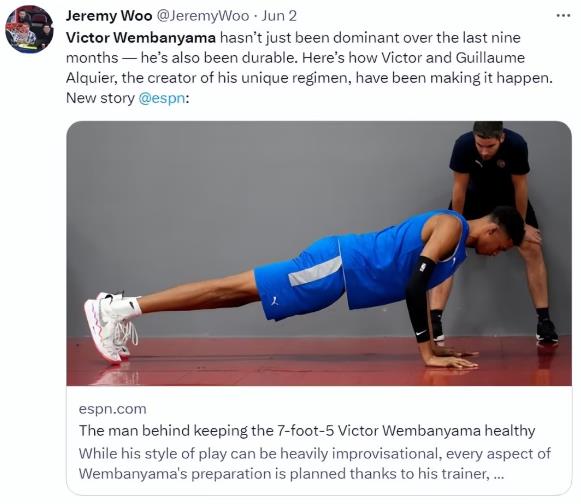Screen dimensions: 581x504
Task: Click the red gym floor in photo
Action: coord(259,363)
